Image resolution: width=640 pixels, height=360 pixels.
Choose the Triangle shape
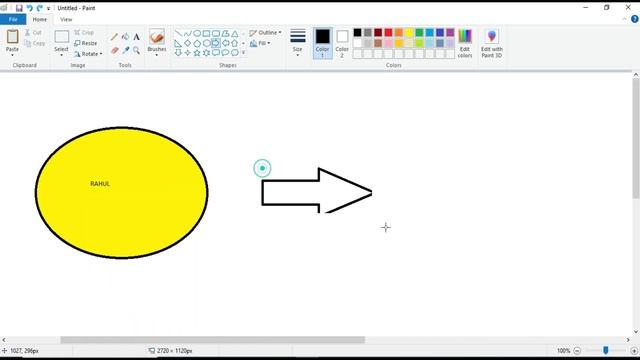[235, 33]
